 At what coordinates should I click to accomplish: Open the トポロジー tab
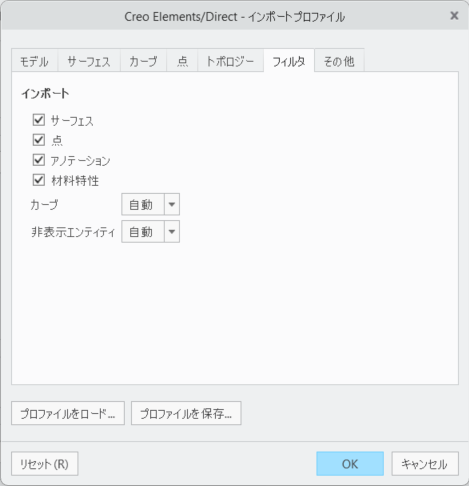tap(230, 61)
